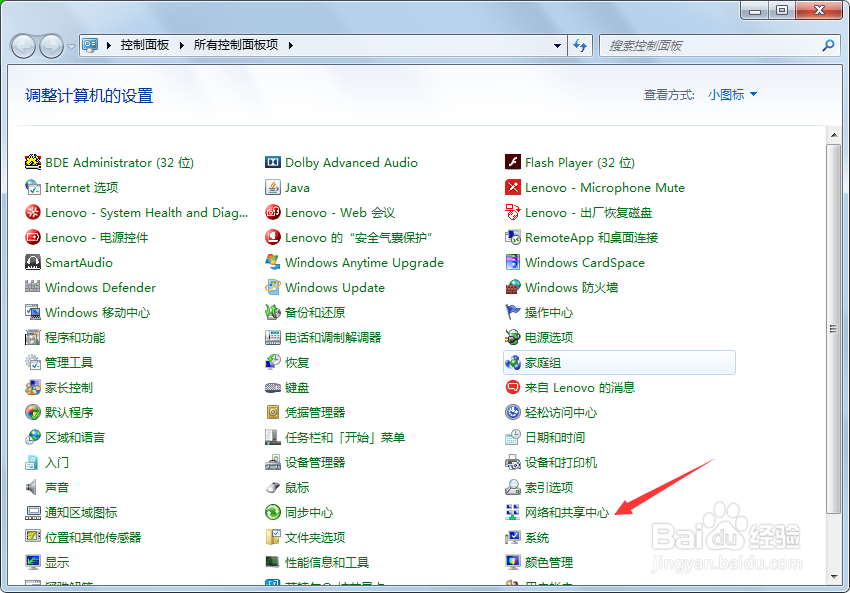Screen dimensions: 850x593
Task: Click the 设备和打印机 icon
Action: pos(513,462)
